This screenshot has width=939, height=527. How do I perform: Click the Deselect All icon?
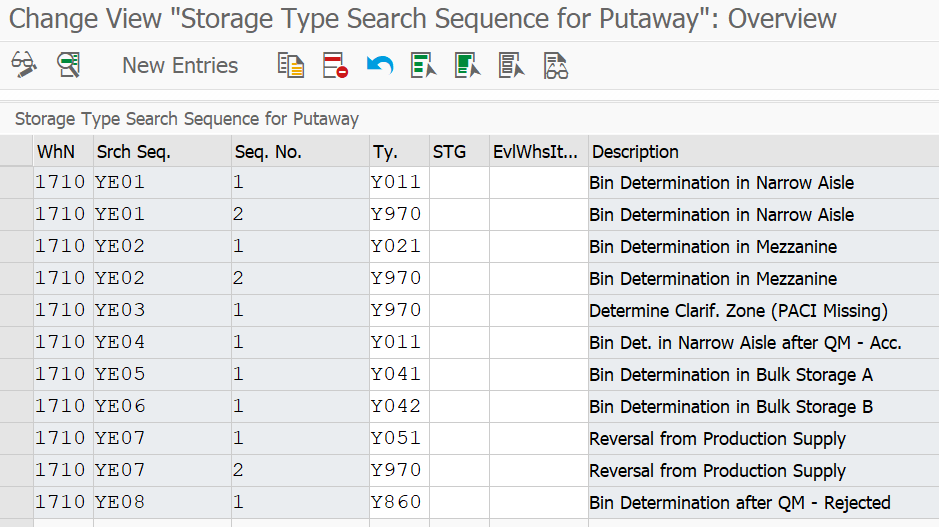511,65
